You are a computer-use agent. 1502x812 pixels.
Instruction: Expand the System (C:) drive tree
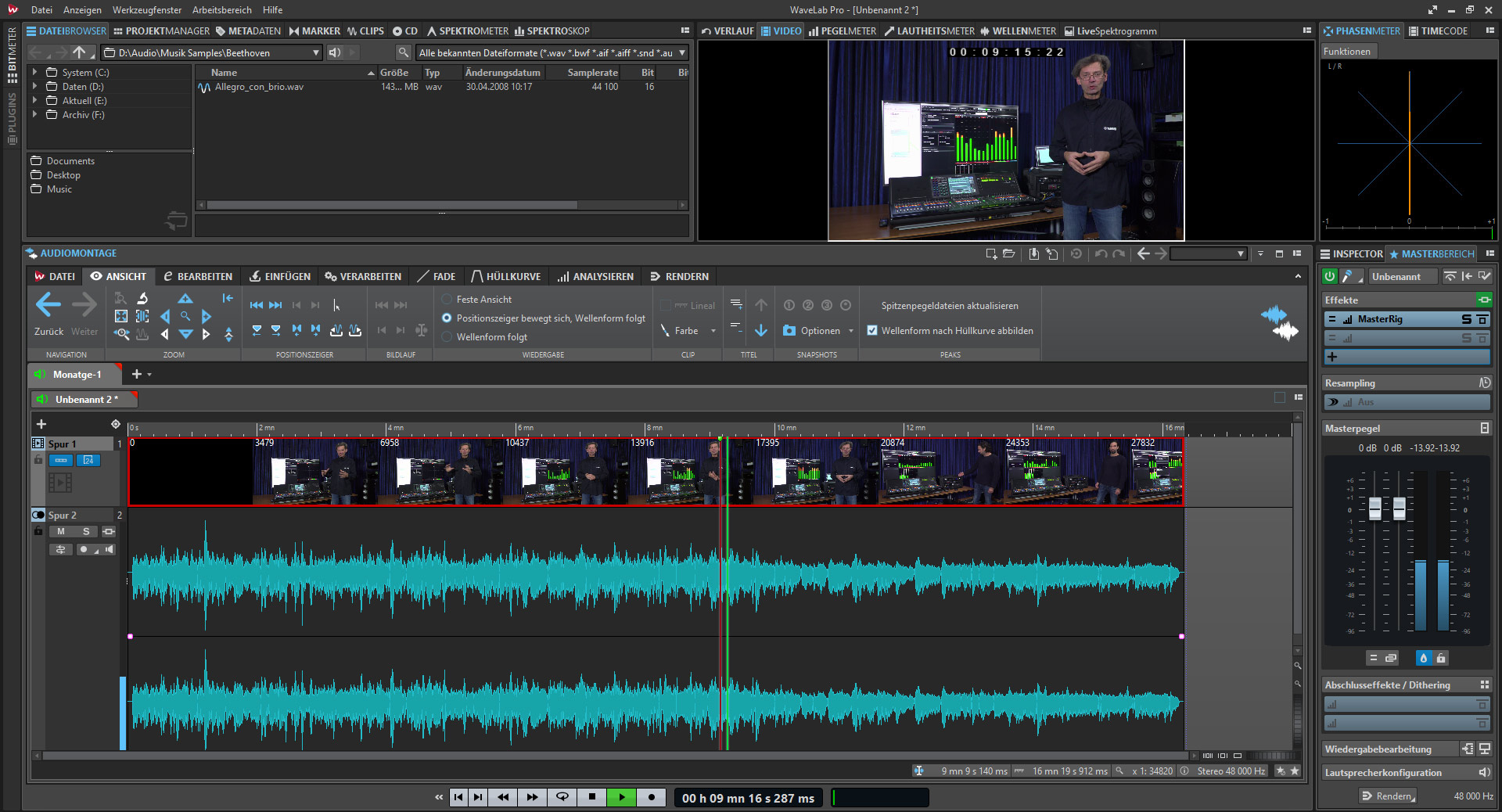(x=34, y=72)
